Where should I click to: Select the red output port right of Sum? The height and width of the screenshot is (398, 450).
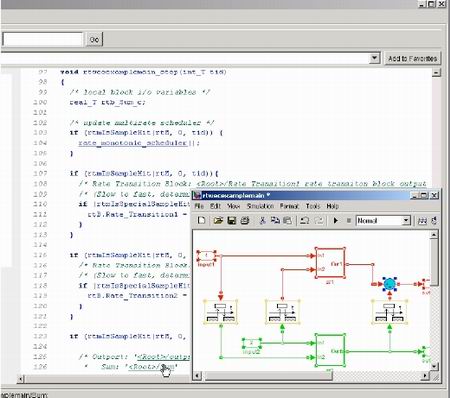tap(425, 284)
